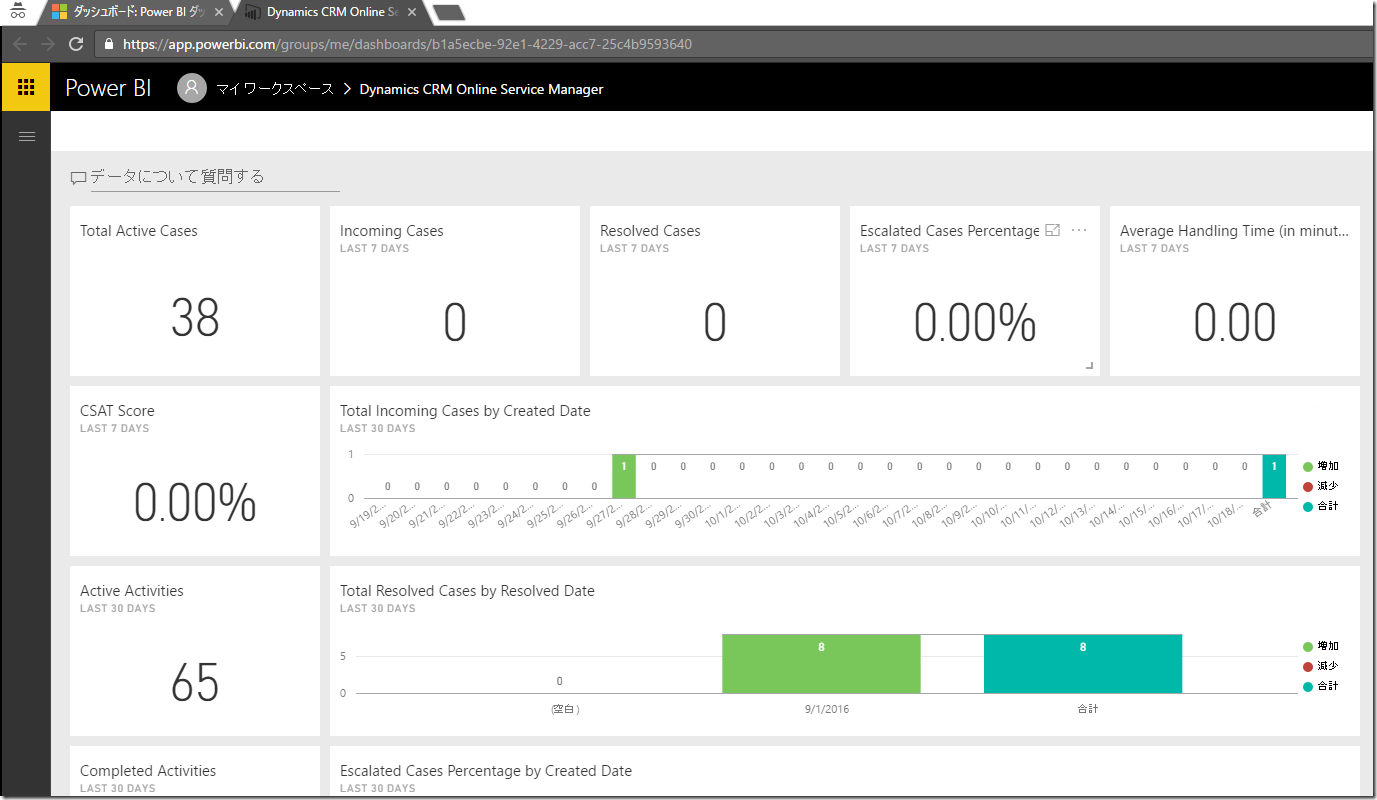Click the Power BI logo text
This screenshot has width=1377, height=800.
pos(108,88)
